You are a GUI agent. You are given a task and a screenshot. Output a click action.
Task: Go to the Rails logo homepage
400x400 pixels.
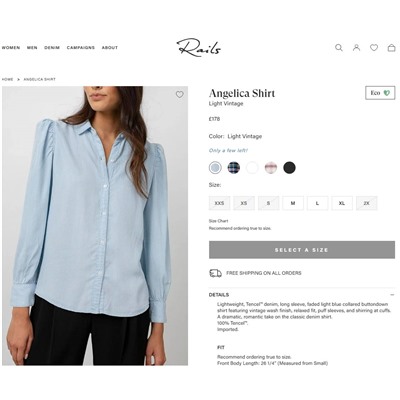[x=199, y=47]
